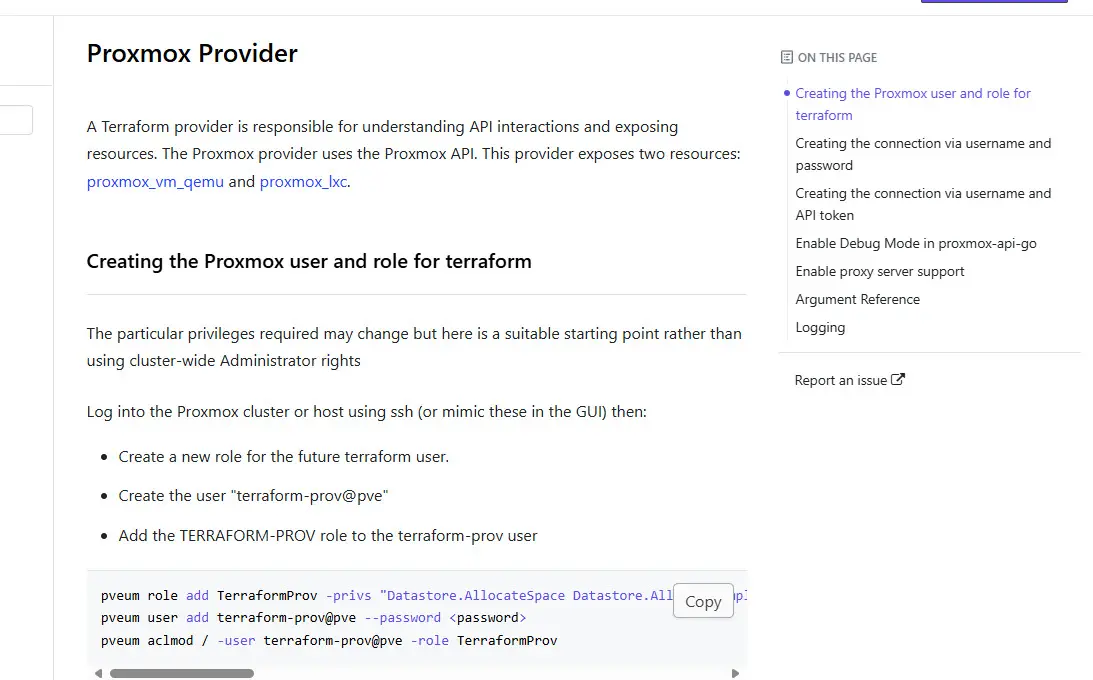Jump to Enable proxy server support section
This screenshot has width=1093, height=680.
(880, 271)
